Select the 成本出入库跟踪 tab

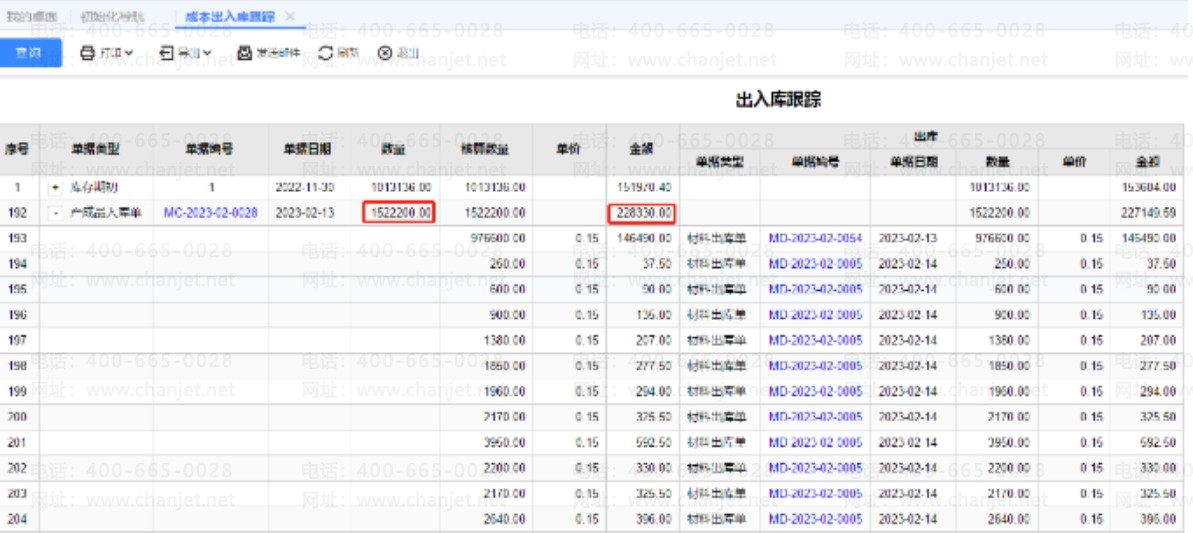click(229, 16)
